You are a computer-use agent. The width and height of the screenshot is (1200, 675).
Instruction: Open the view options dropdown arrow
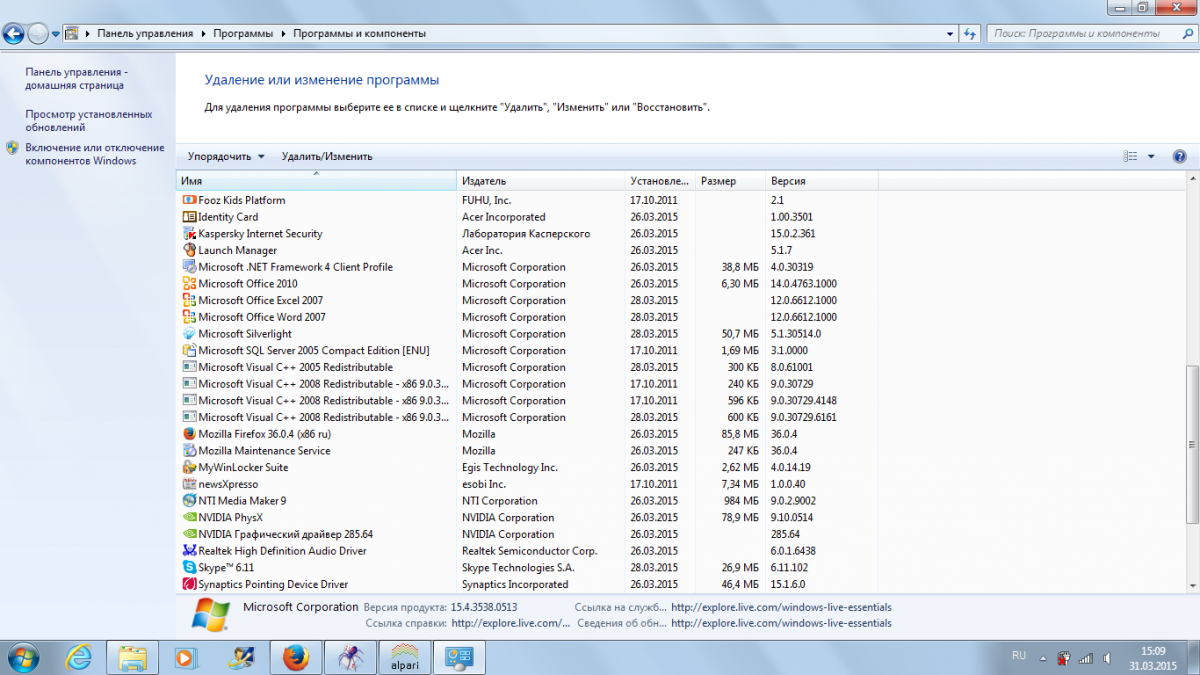point(1151,156)
